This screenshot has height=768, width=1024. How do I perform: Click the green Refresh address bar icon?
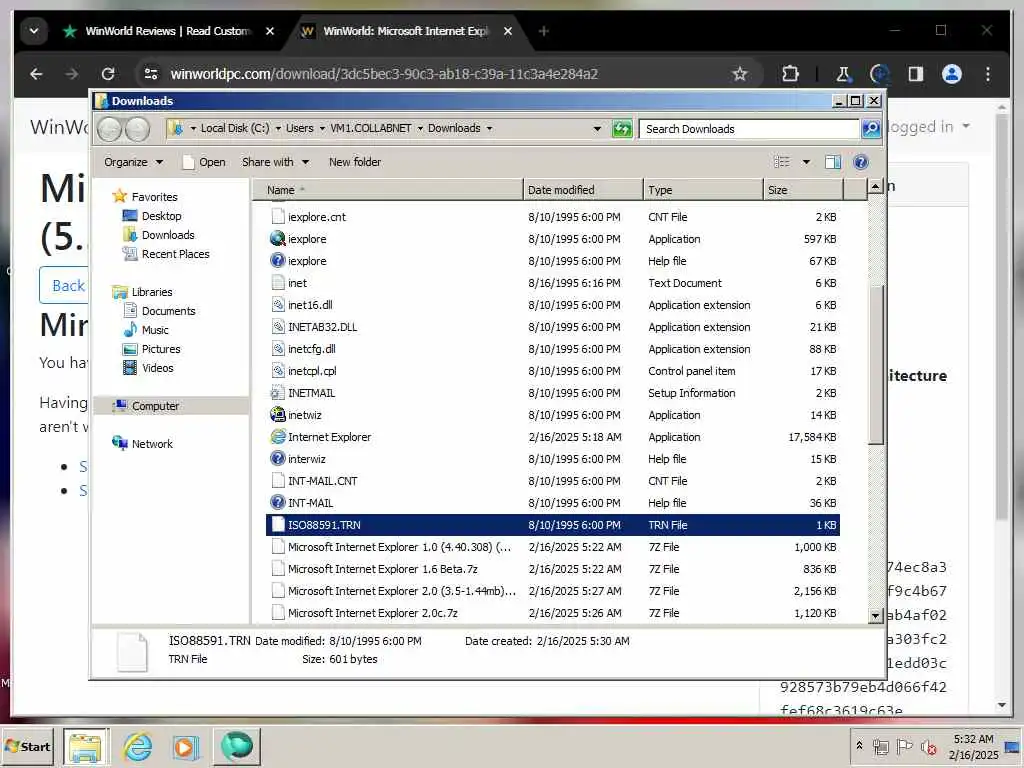pyautogui.click(x=622, y=129)
